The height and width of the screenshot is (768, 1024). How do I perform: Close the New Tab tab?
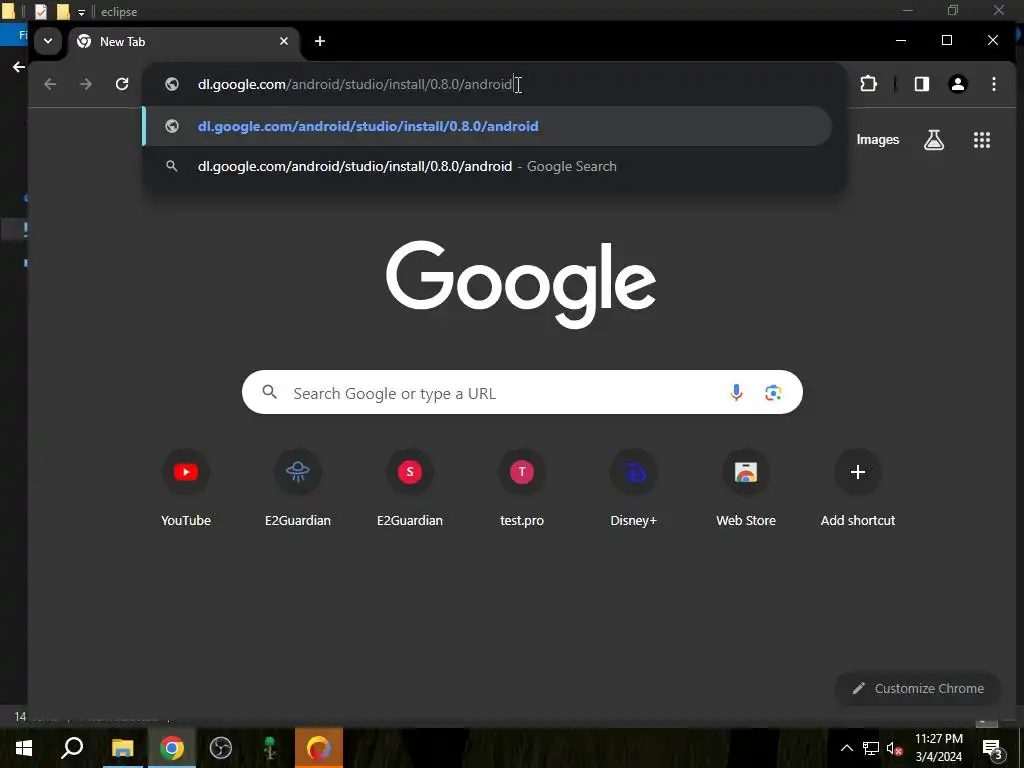click(x=284, y=41)
